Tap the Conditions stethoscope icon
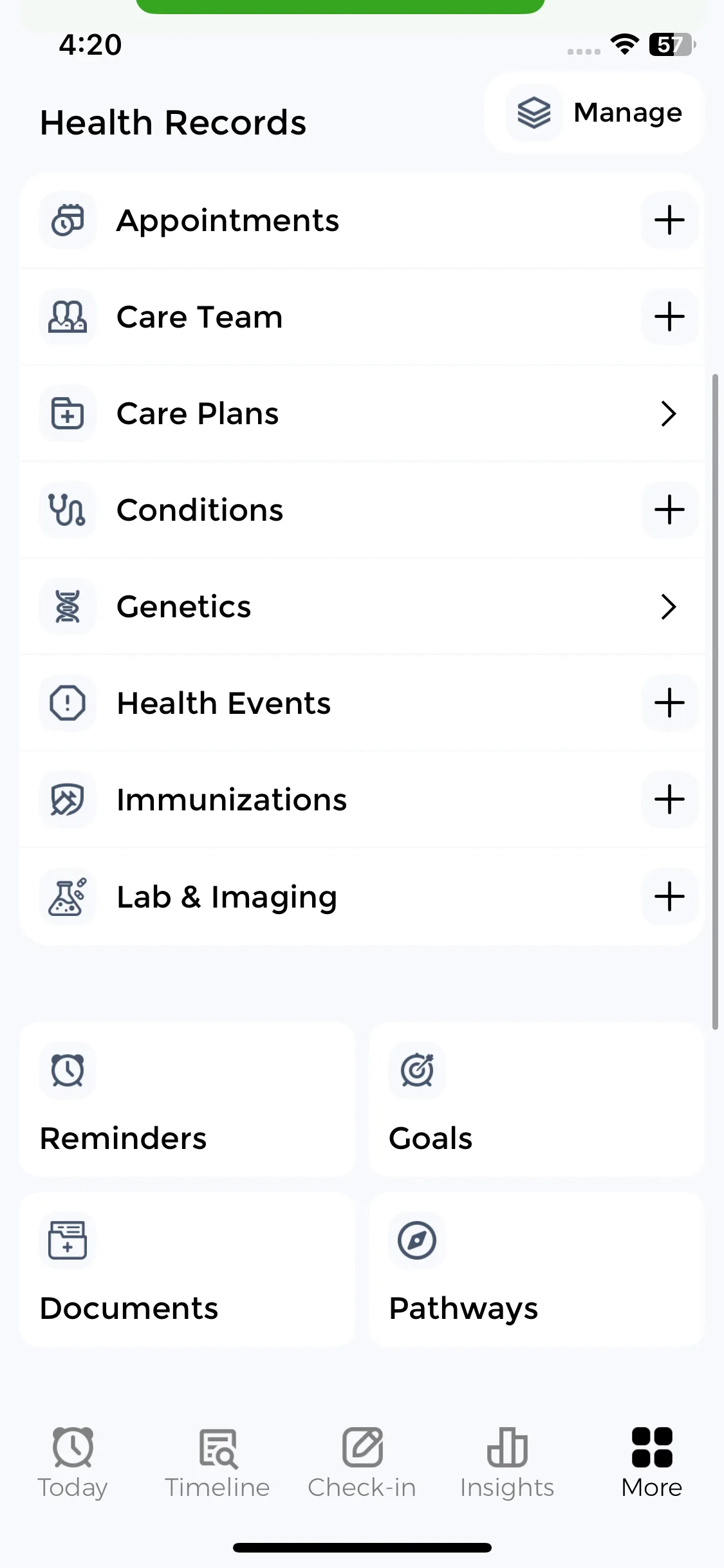Image resolution: width=724 pixels, height=1568 pixels. tap(68, 510)
